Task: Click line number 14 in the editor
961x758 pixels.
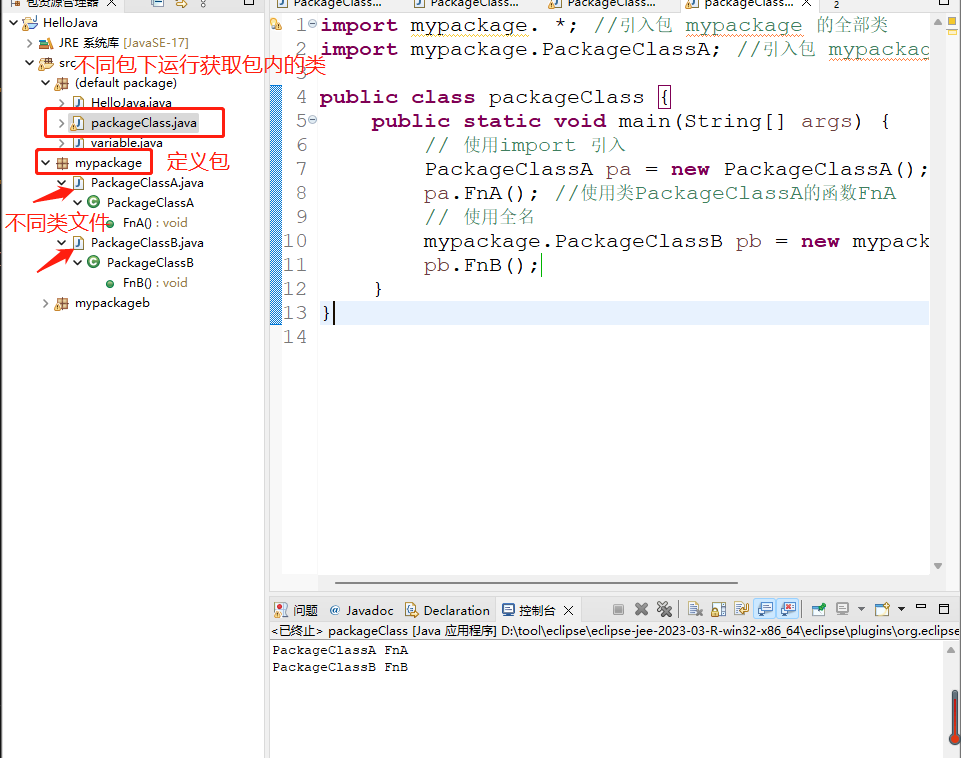Action: click(x=295, y=337)
